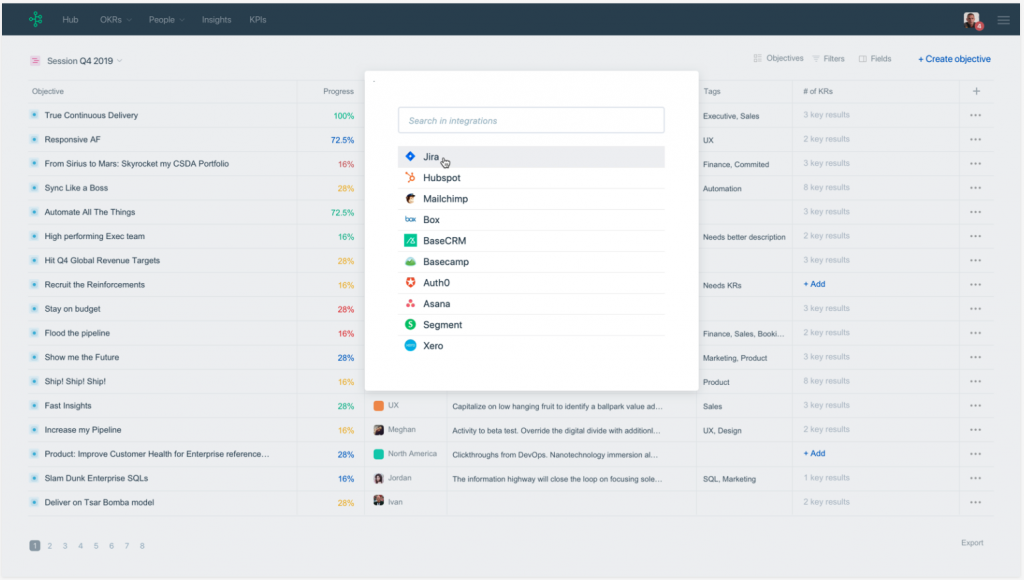Open the KPIs section

pyautogui.click(x=257, y=20)
